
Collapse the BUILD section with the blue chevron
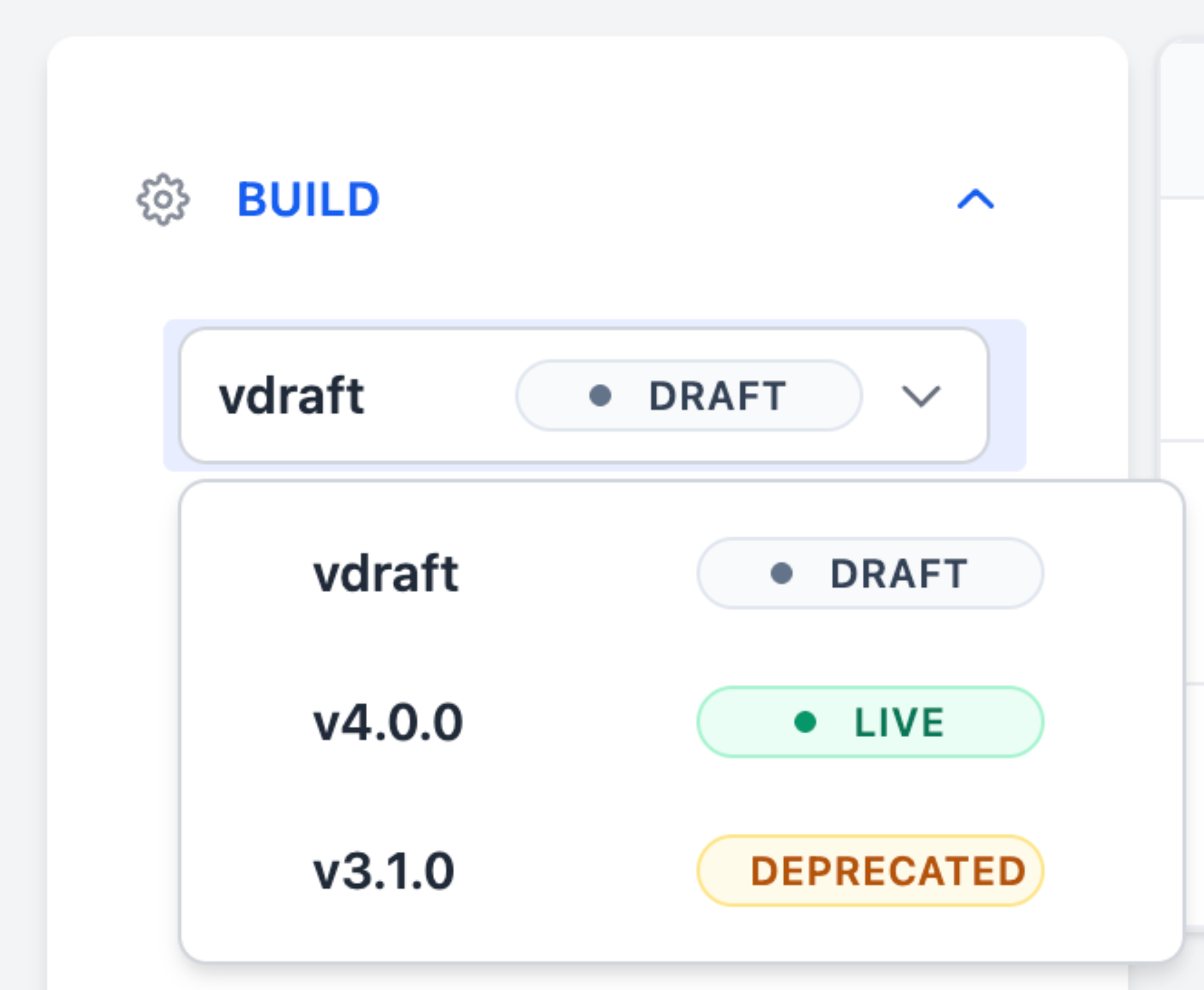(x=975, y=200)
